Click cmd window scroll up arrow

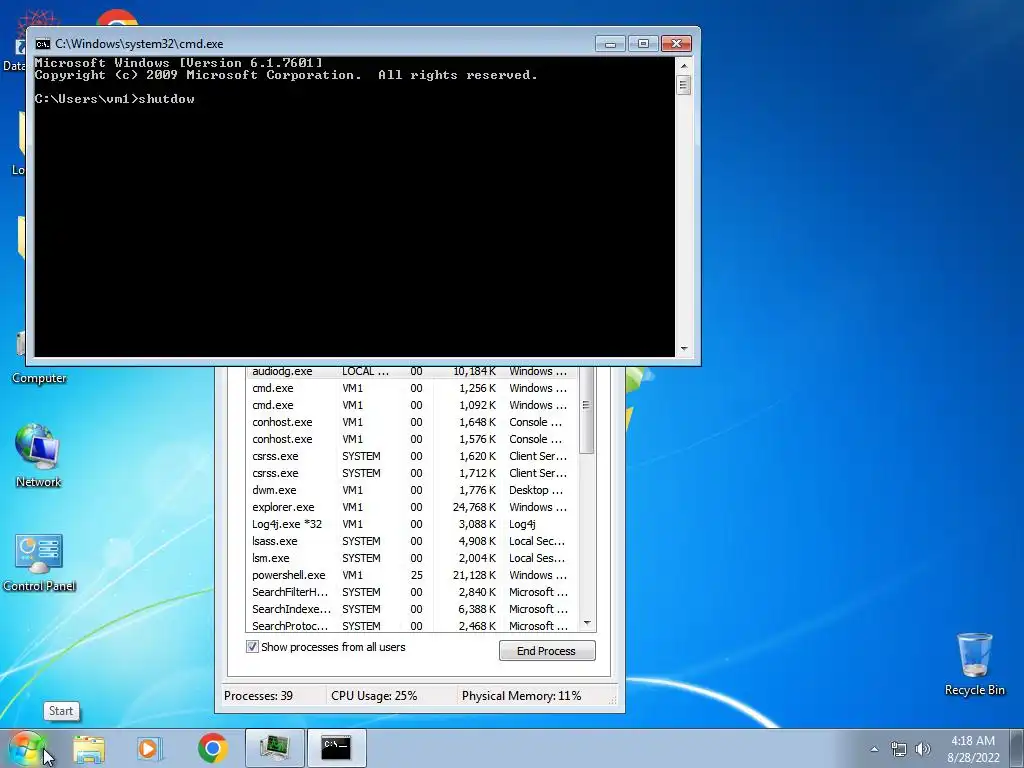tap(684, 65)
